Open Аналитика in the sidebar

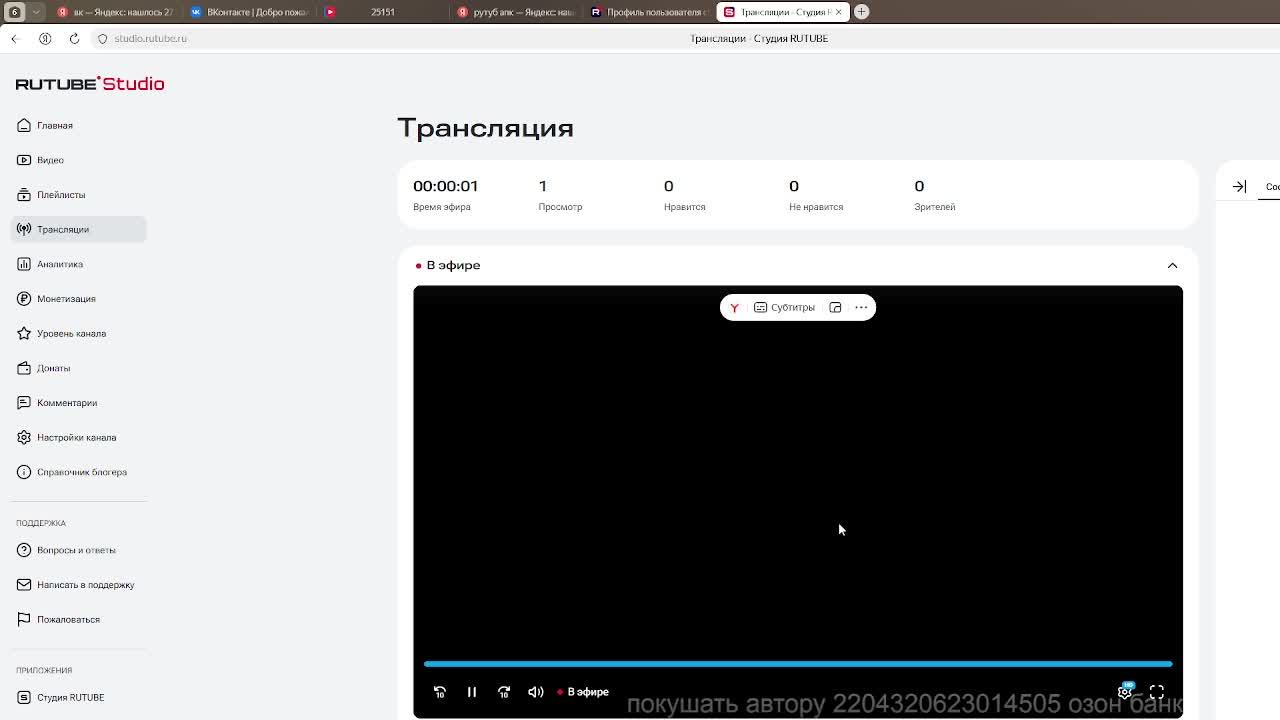59,264
